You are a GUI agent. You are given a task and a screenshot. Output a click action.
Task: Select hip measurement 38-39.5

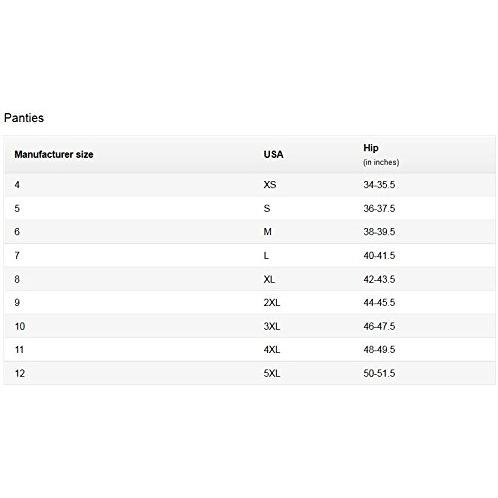379,232
